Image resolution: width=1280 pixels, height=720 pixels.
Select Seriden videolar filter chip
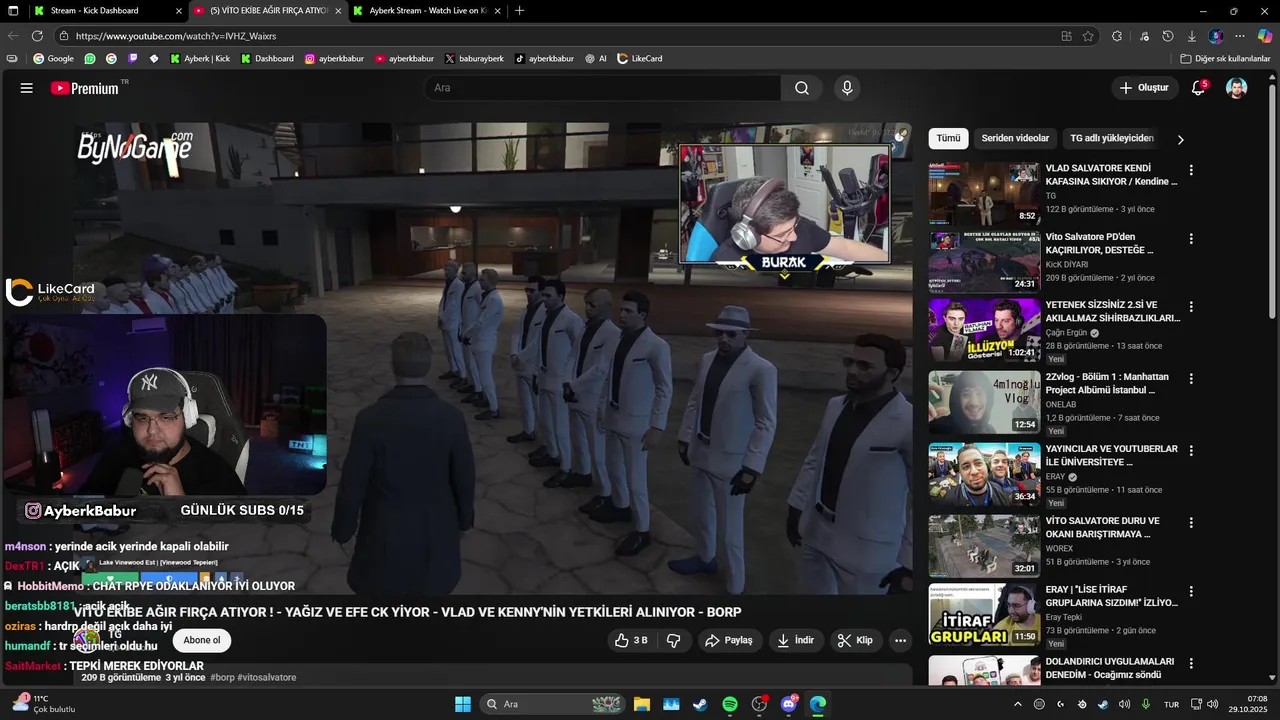click(x=1015, y=138)
